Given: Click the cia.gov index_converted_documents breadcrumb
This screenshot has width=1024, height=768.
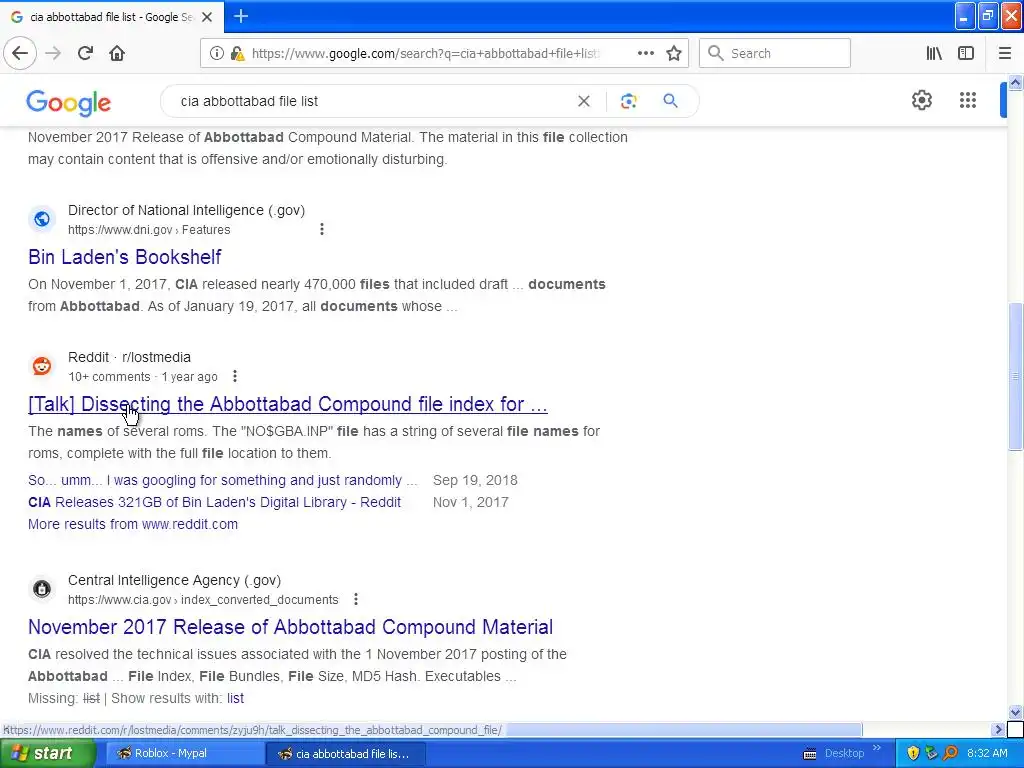Looking at the screenshot, I should (203, 600).
